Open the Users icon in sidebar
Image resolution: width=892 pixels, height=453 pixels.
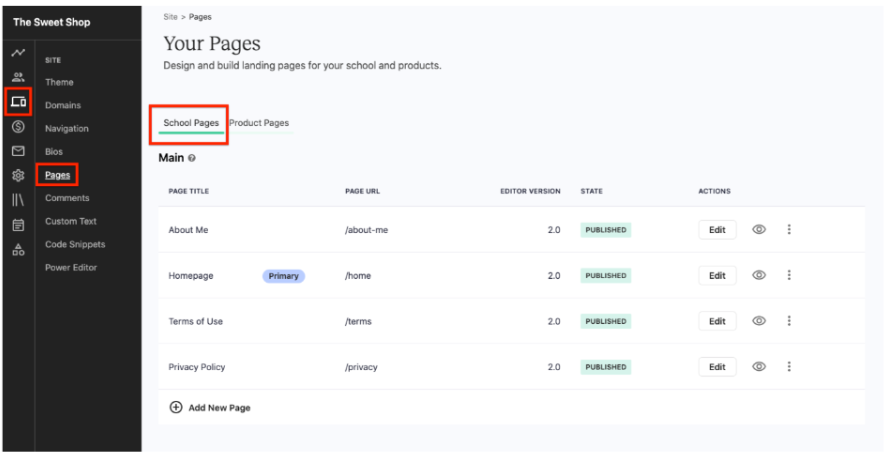[18, 77]
